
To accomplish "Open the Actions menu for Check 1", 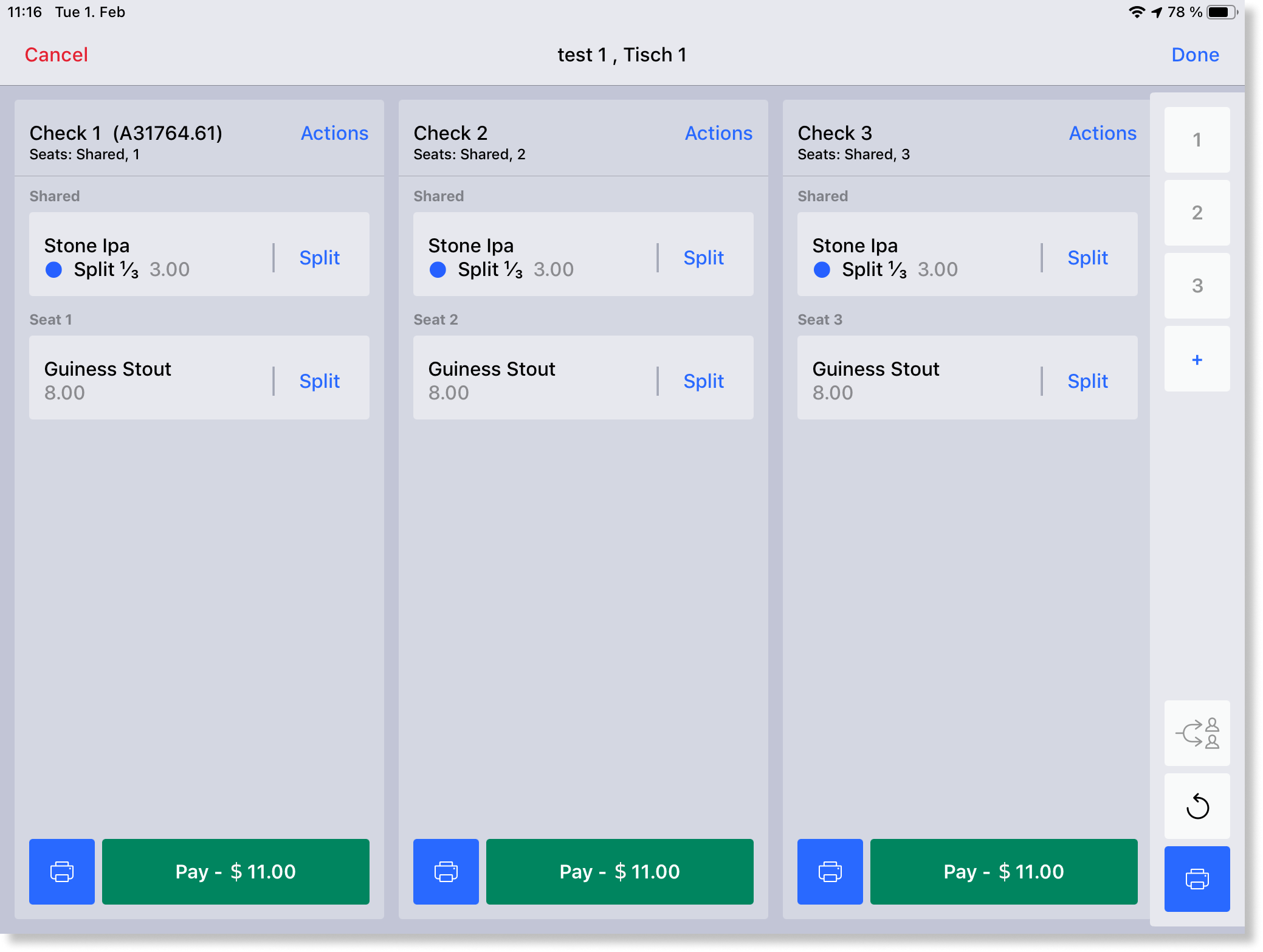I will click(334, 133).
